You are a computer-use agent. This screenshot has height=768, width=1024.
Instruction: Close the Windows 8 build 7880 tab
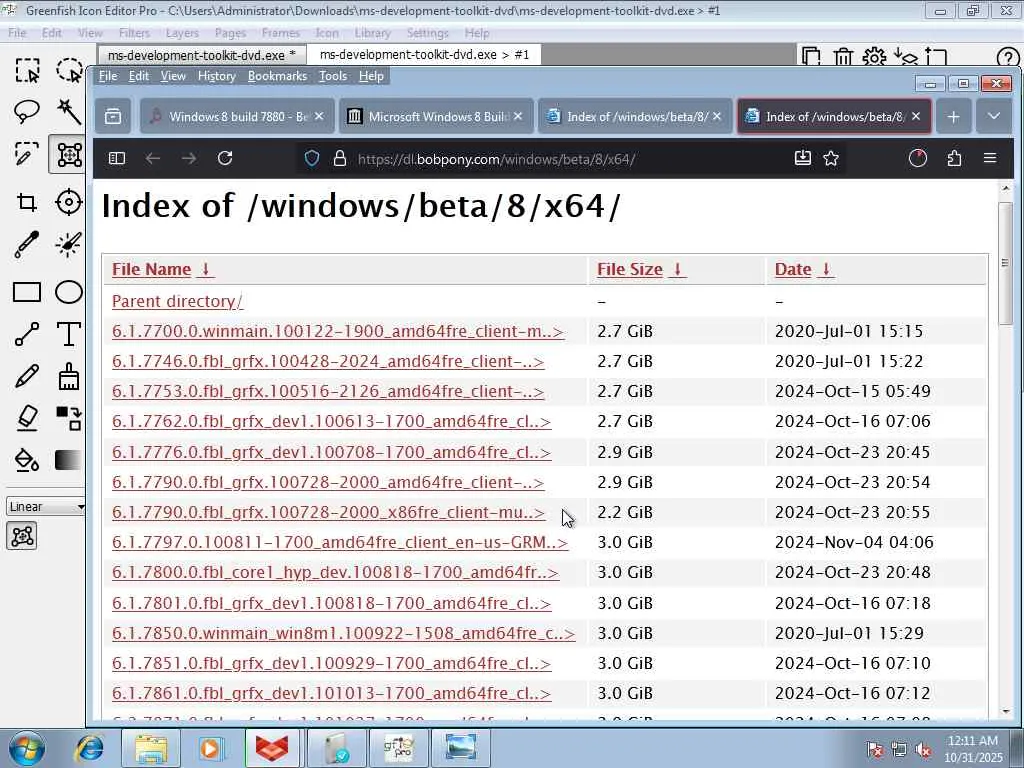pos(319,116)
